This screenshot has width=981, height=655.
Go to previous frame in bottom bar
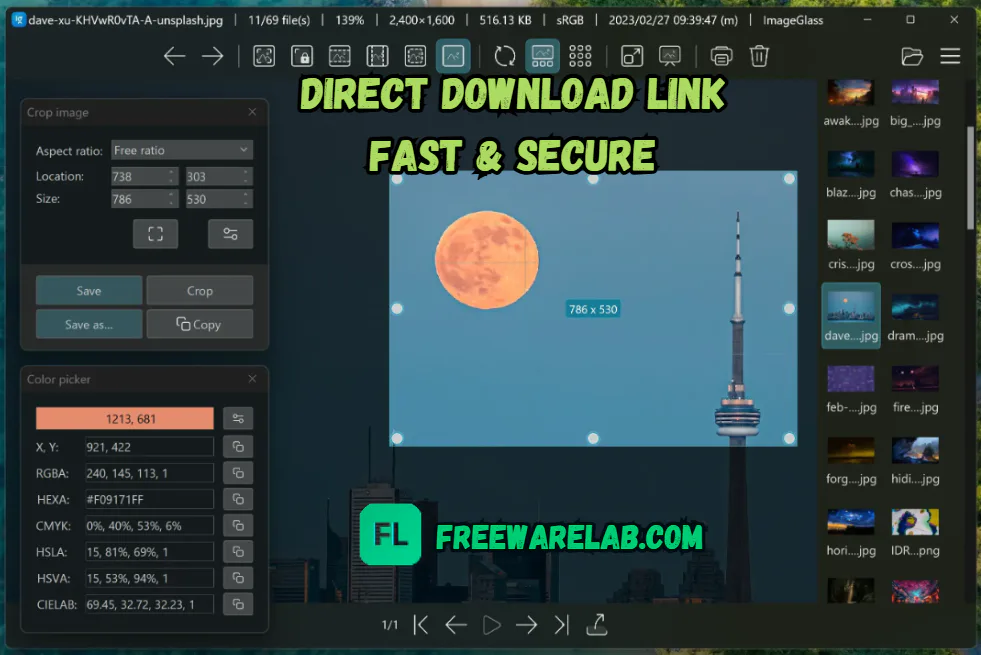tap(456, 624)
